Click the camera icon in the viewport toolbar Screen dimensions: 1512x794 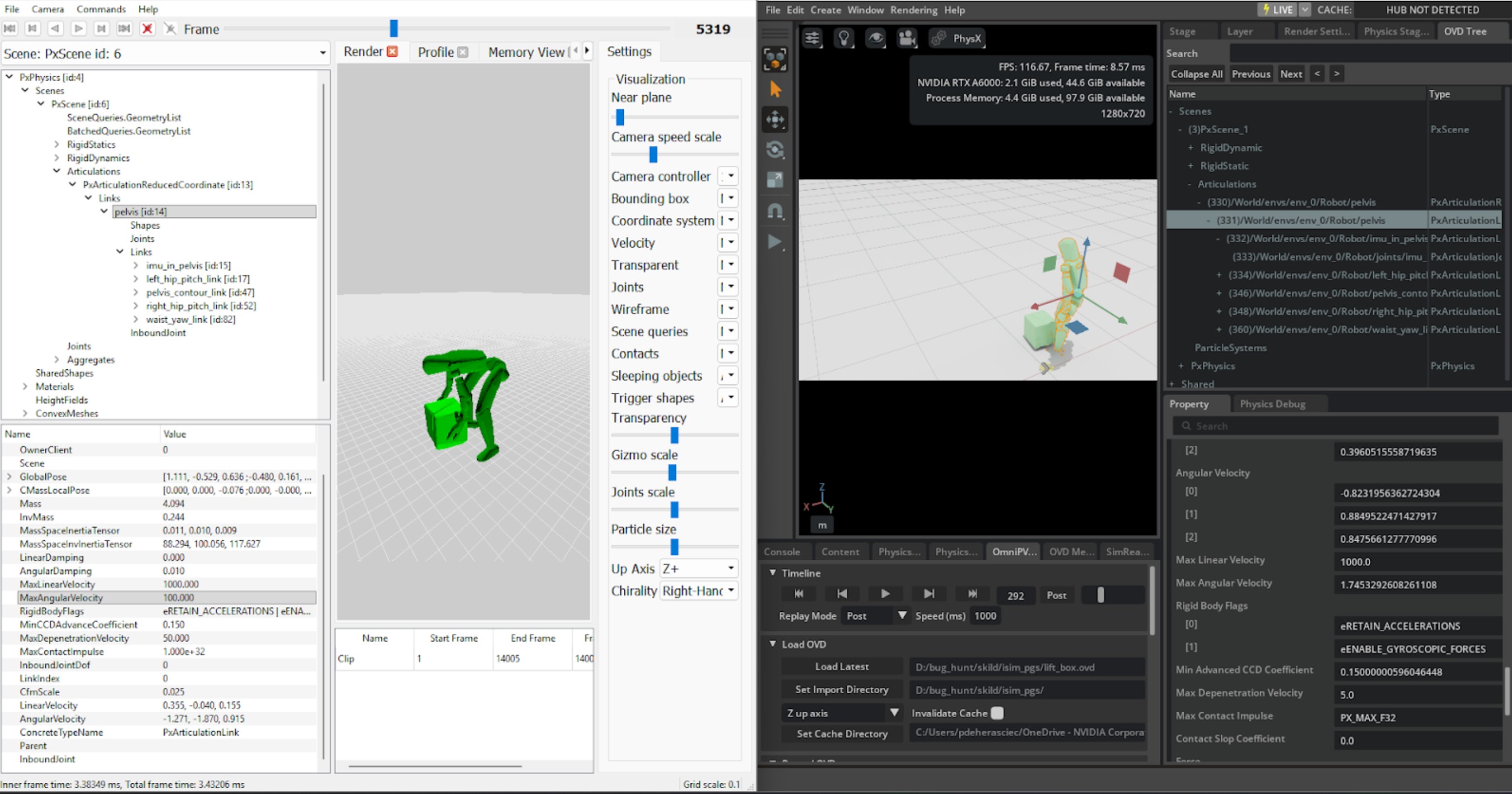point(907,38)
